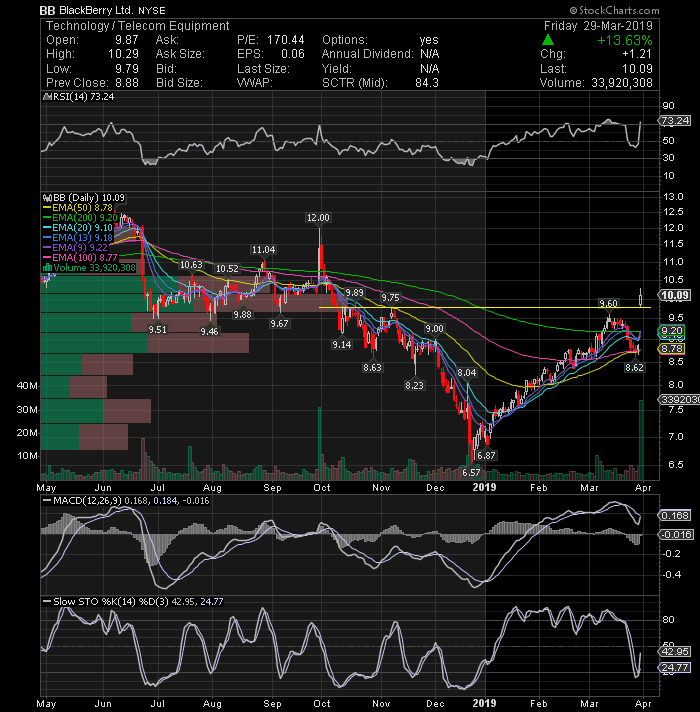700x712 pixels.
Task: Click the MACD histogram -0.016 axis tag
Action: pos(676,535)
